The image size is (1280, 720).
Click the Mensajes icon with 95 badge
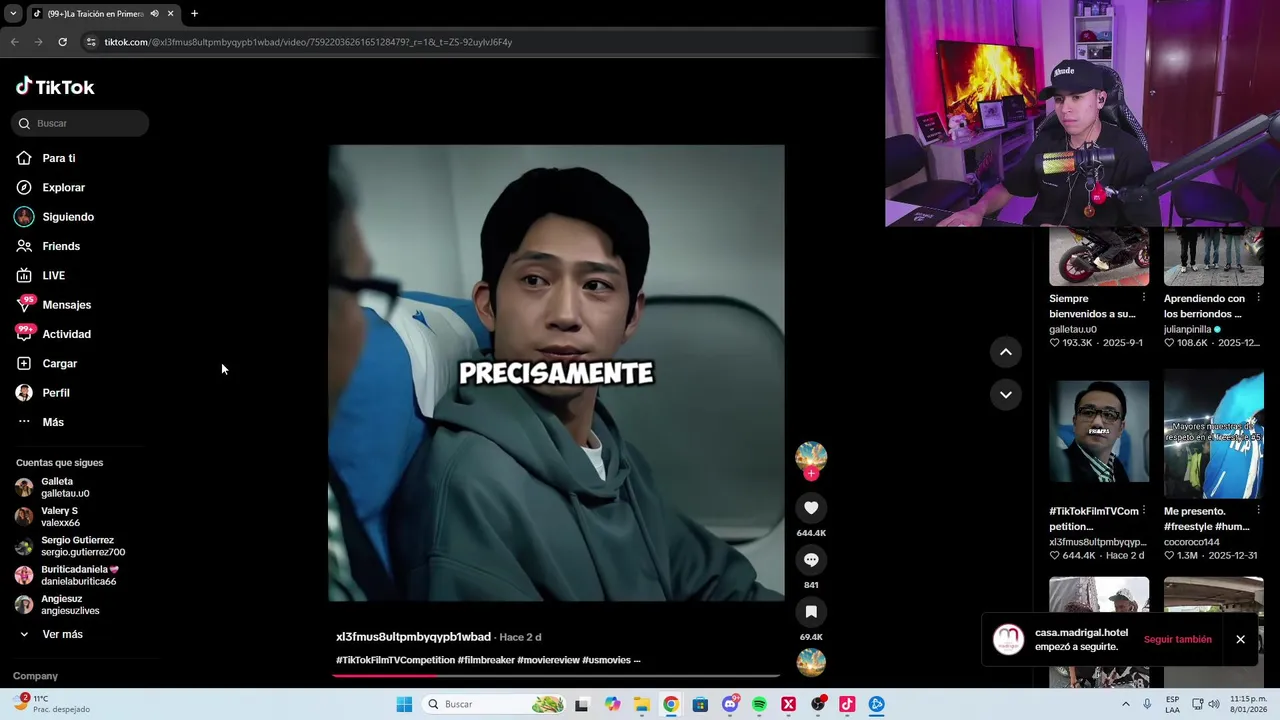(24, 304)
